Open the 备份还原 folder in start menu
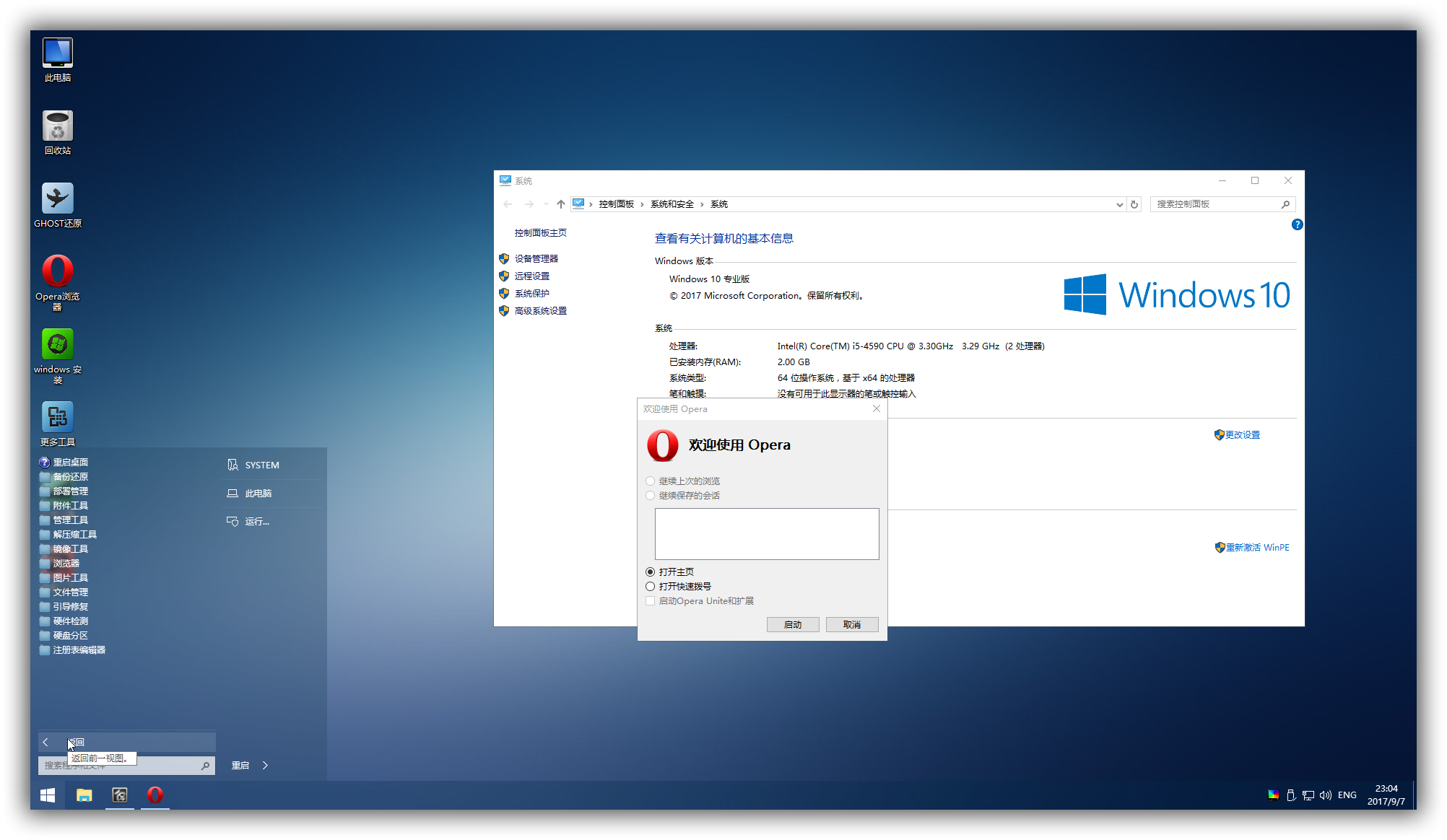Viewport: 1447px width, 840px height. (x=64, y=476)
